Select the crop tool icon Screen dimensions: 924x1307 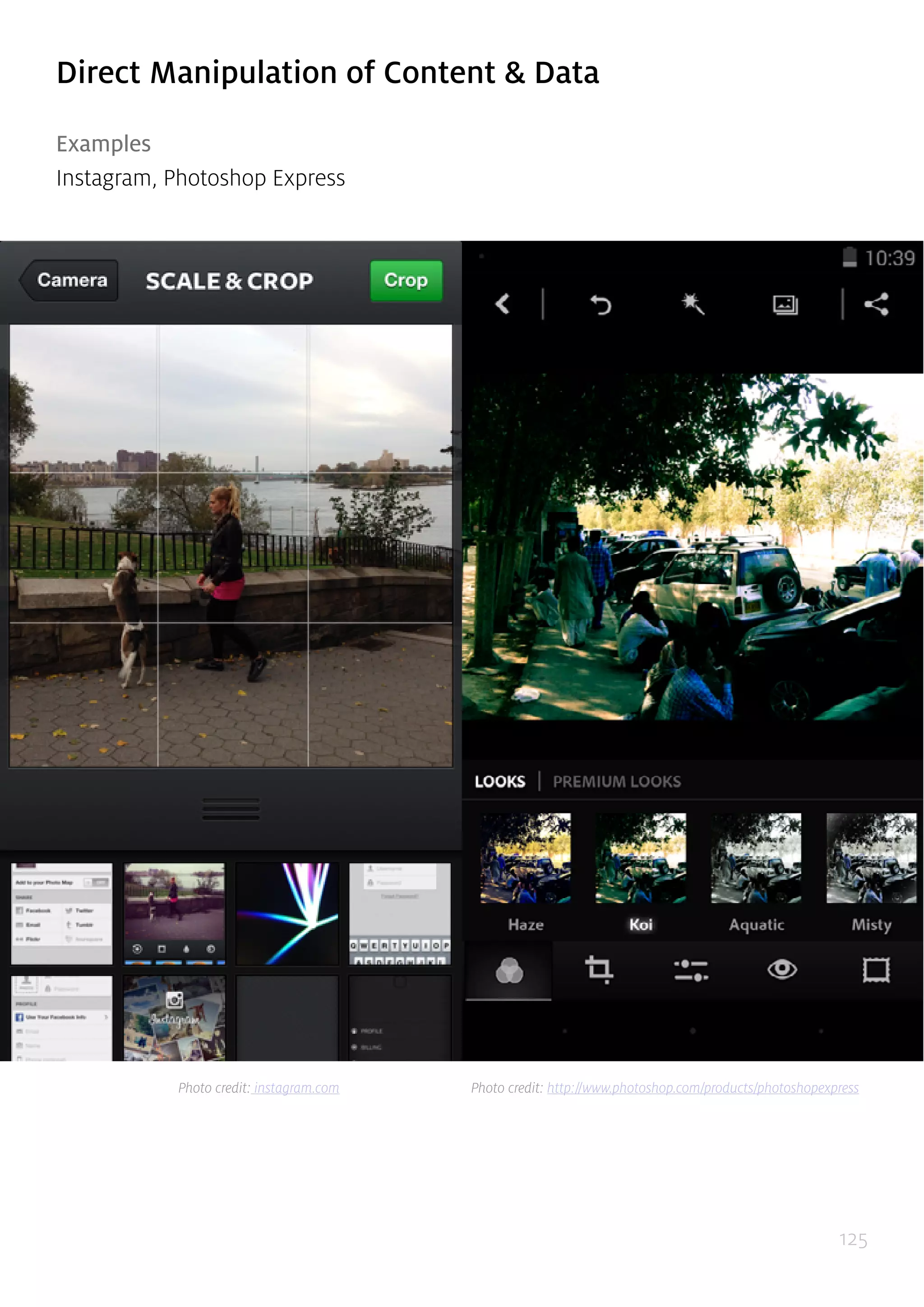[599, 969]
